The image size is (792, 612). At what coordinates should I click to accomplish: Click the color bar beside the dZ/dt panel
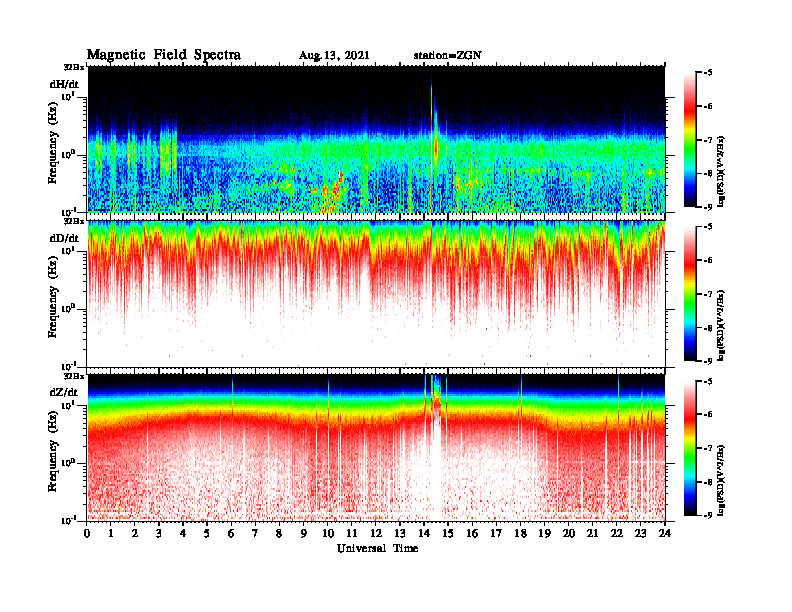tap(690, 447)
